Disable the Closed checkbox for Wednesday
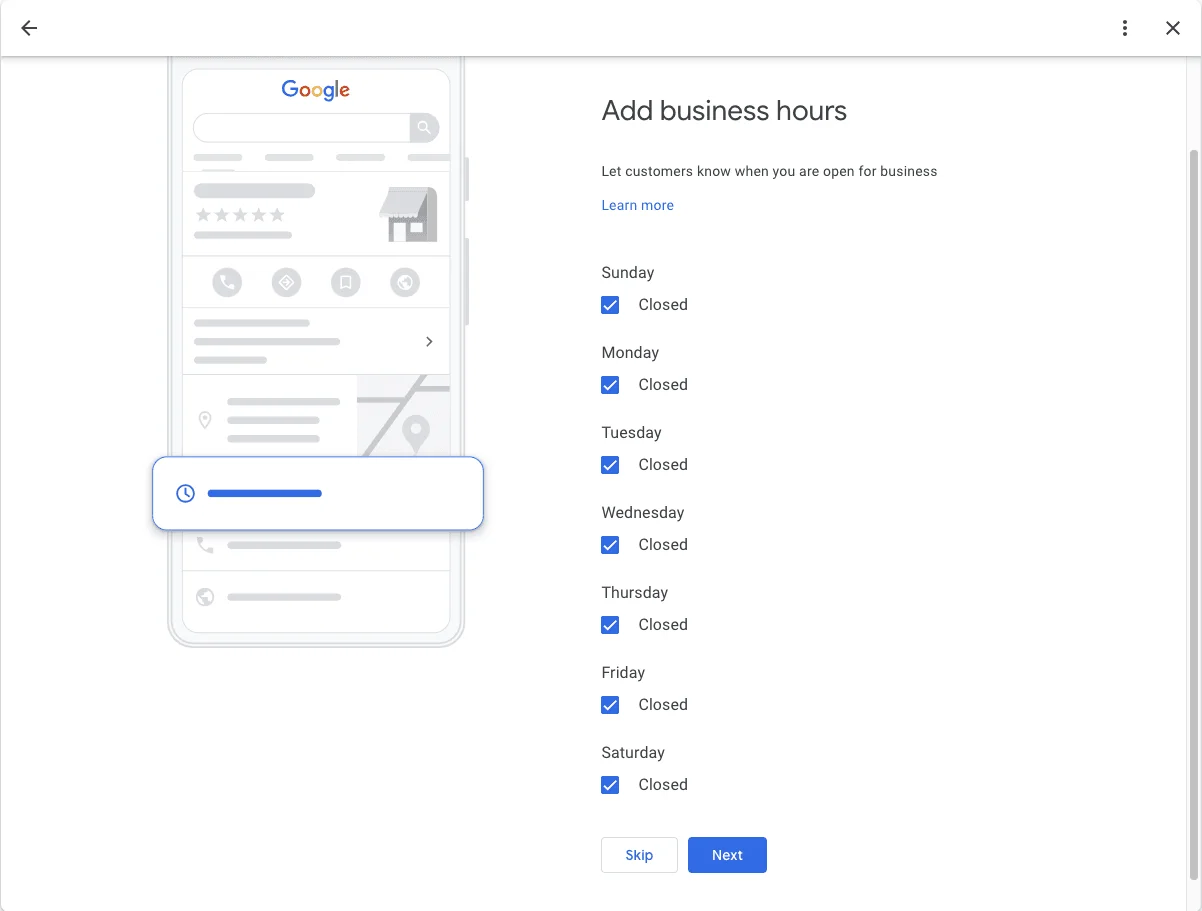1202x911 pixels. (610, 545)
